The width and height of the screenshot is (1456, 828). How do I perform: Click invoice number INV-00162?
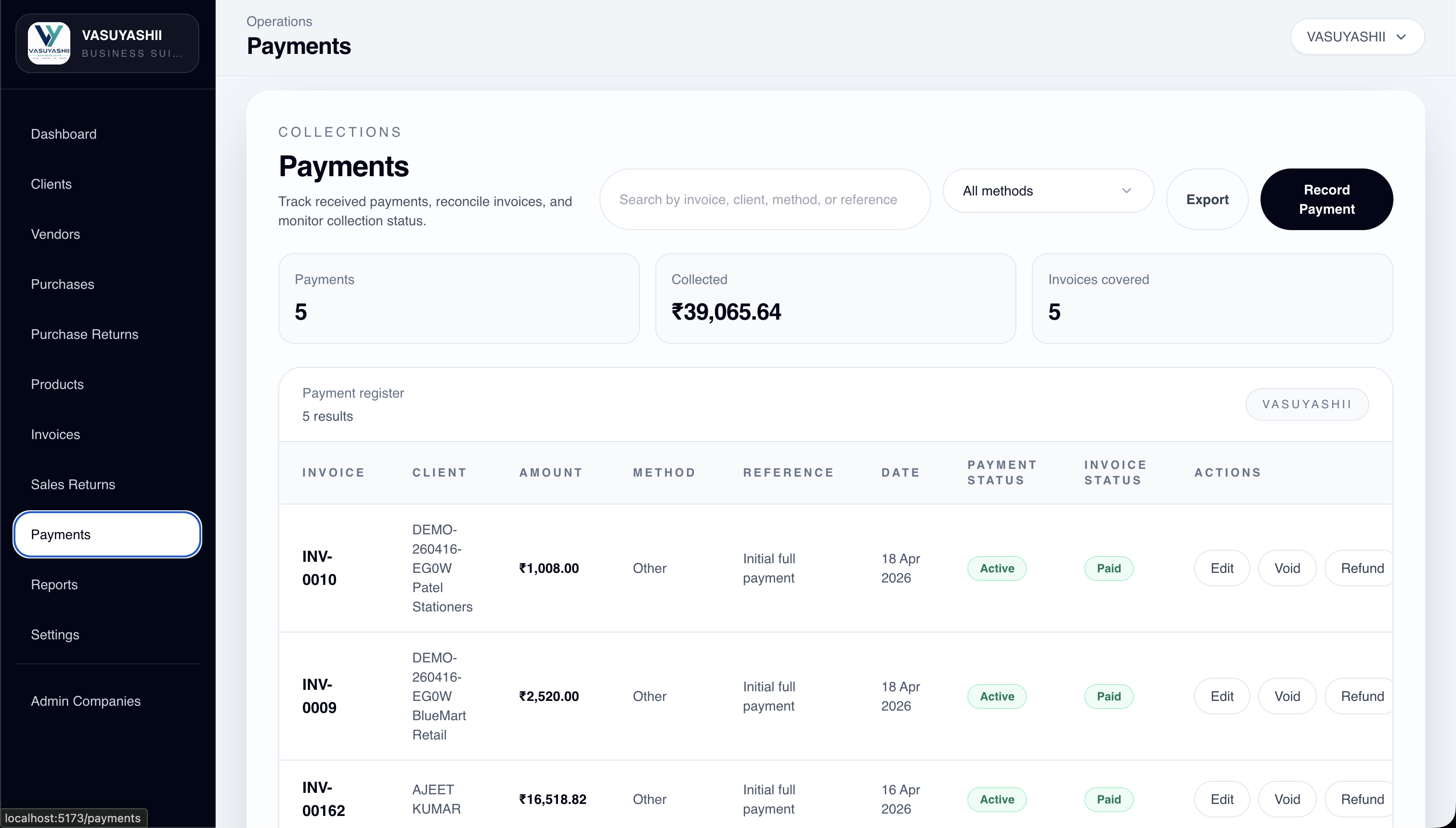(x=323, y=799)
